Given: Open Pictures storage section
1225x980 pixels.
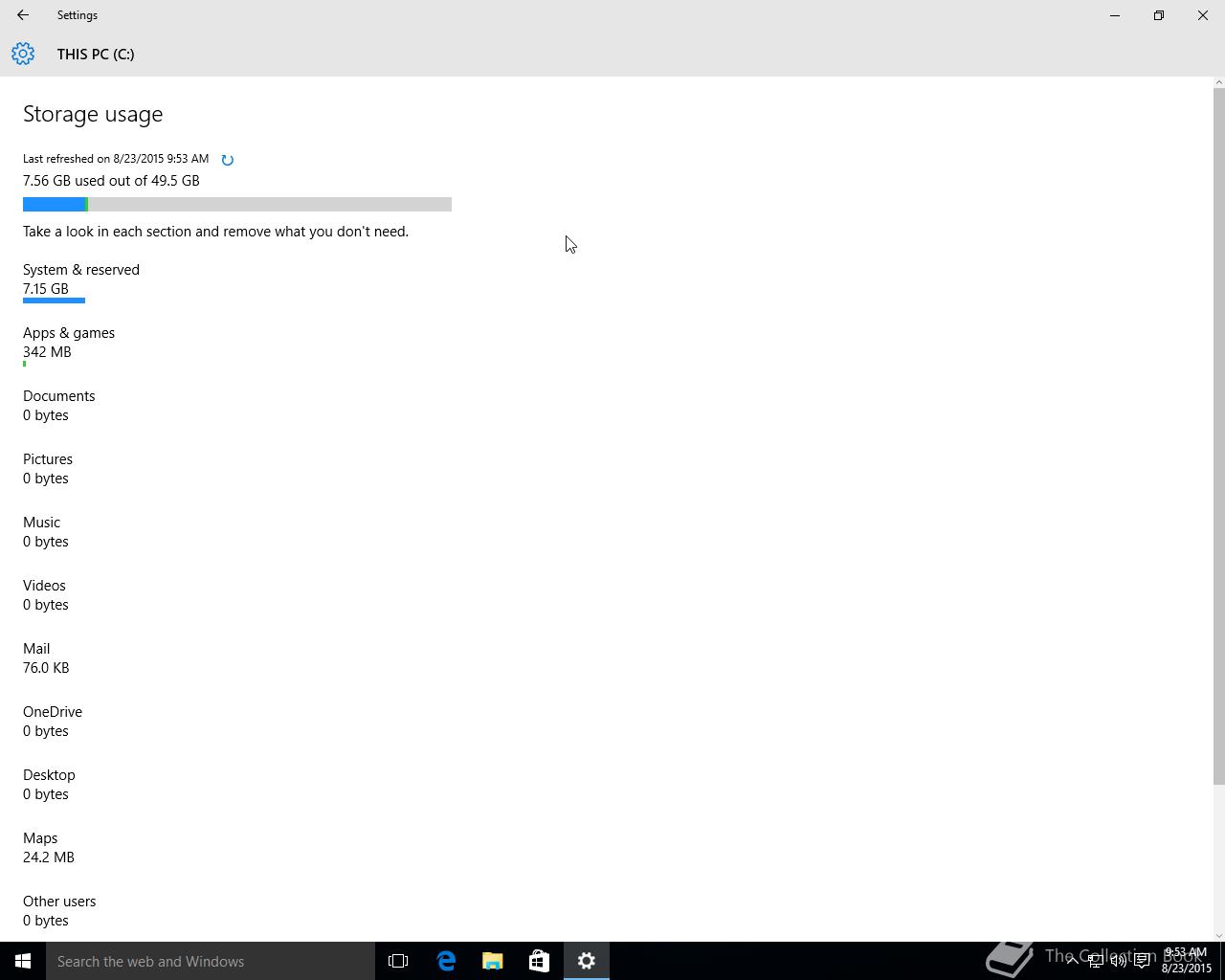Looking at the screenshot, I should pyautogui.click(x=48, y=468).
